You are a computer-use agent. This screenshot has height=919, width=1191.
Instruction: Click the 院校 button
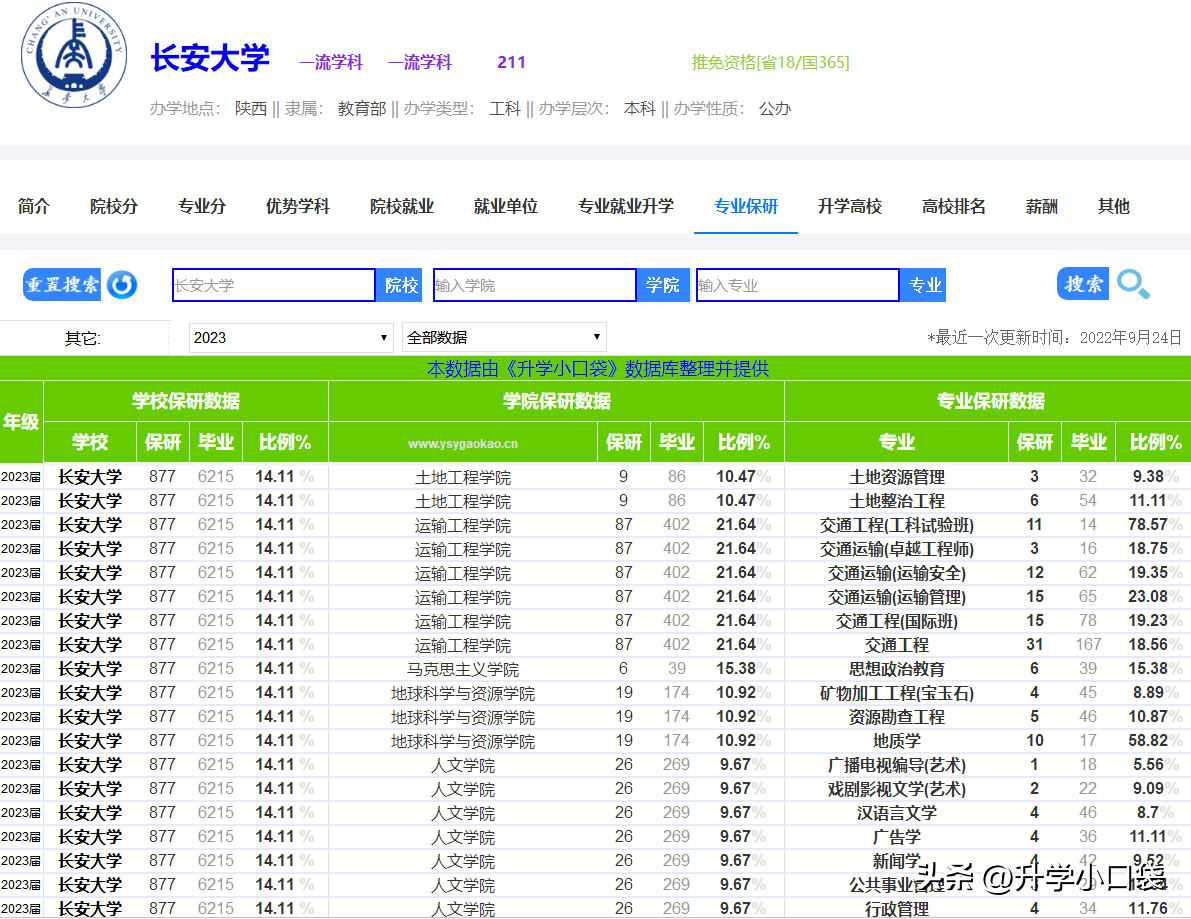[401, 285]
